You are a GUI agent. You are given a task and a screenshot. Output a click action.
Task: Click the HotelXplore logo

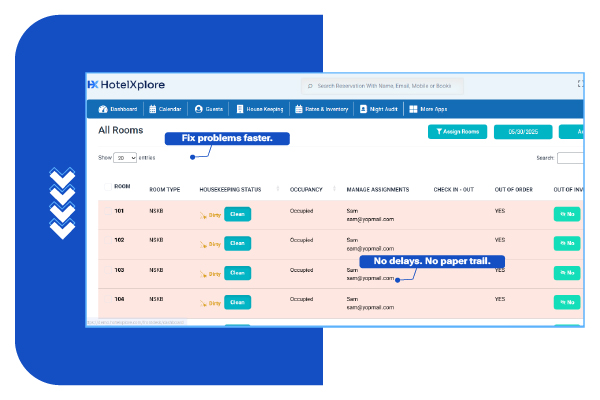point(126,85)
